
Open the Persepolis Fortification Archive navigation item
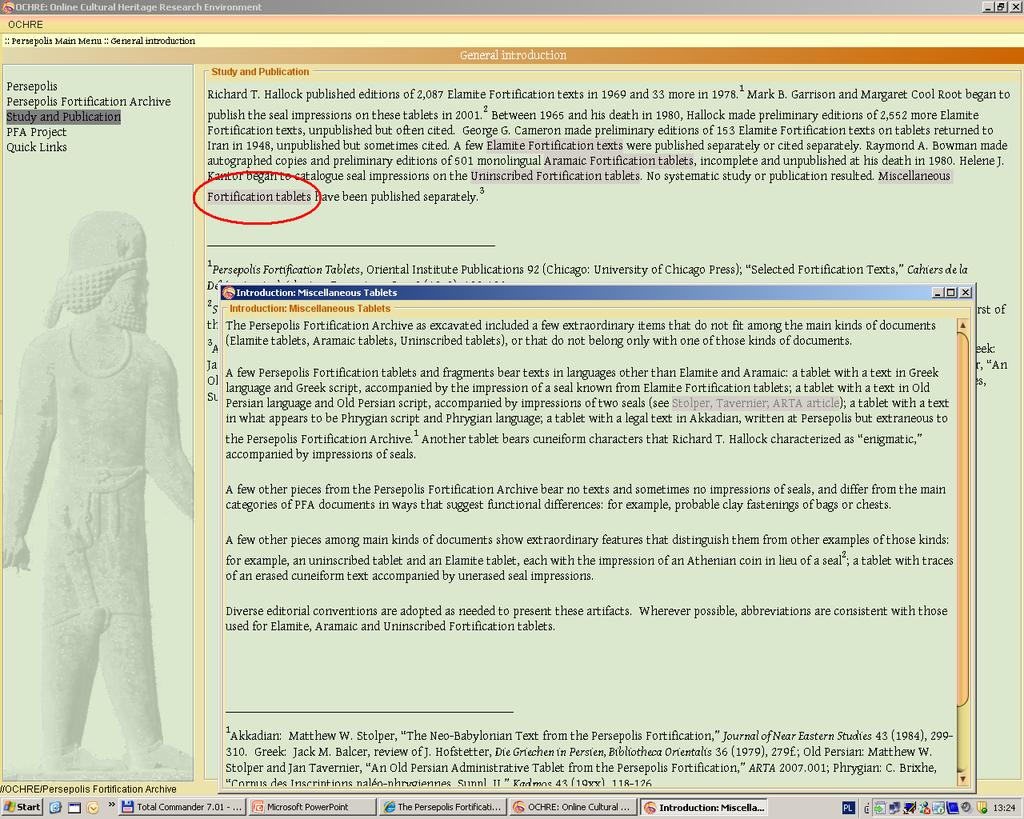pos(89,101)
